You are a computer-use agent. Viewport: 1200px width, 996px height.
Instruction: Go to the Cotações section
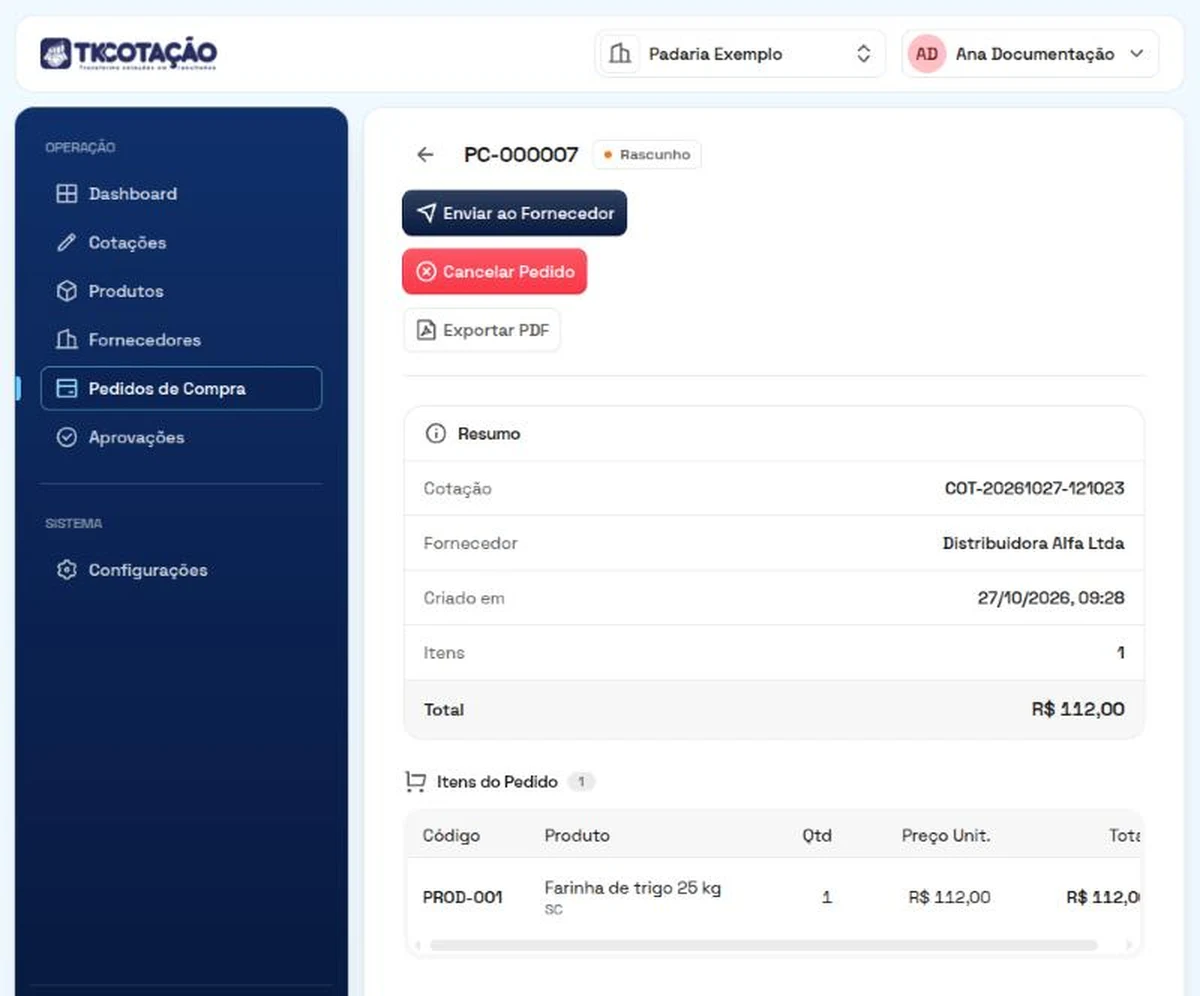(181, 243)
